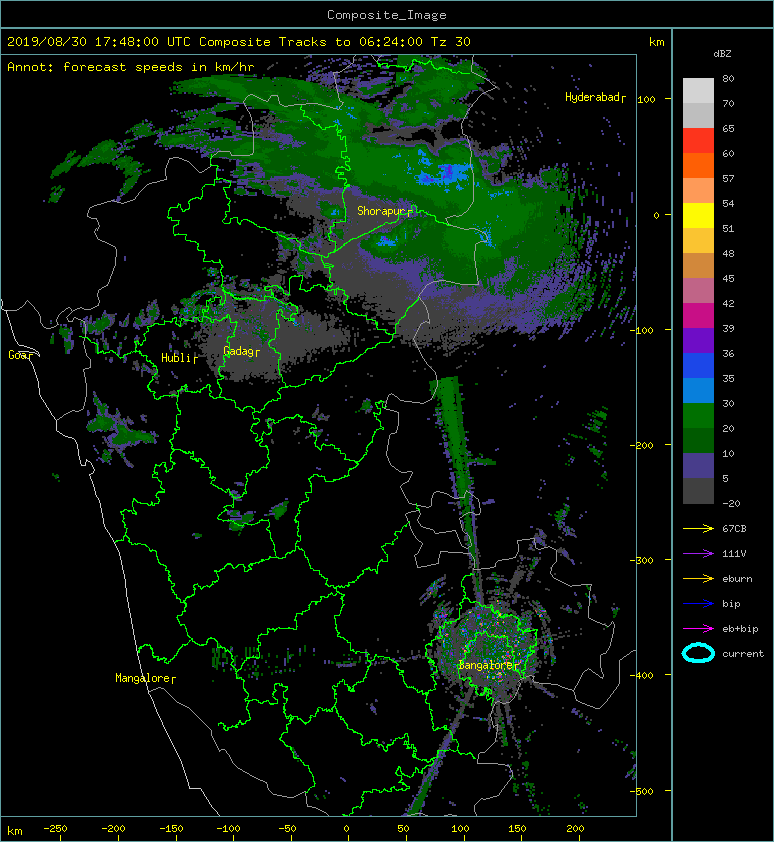Select the light orange 57–54 dBZ swatch
Image resolution: width=774 pixels, height=842 pixels.
pos(698,190)
